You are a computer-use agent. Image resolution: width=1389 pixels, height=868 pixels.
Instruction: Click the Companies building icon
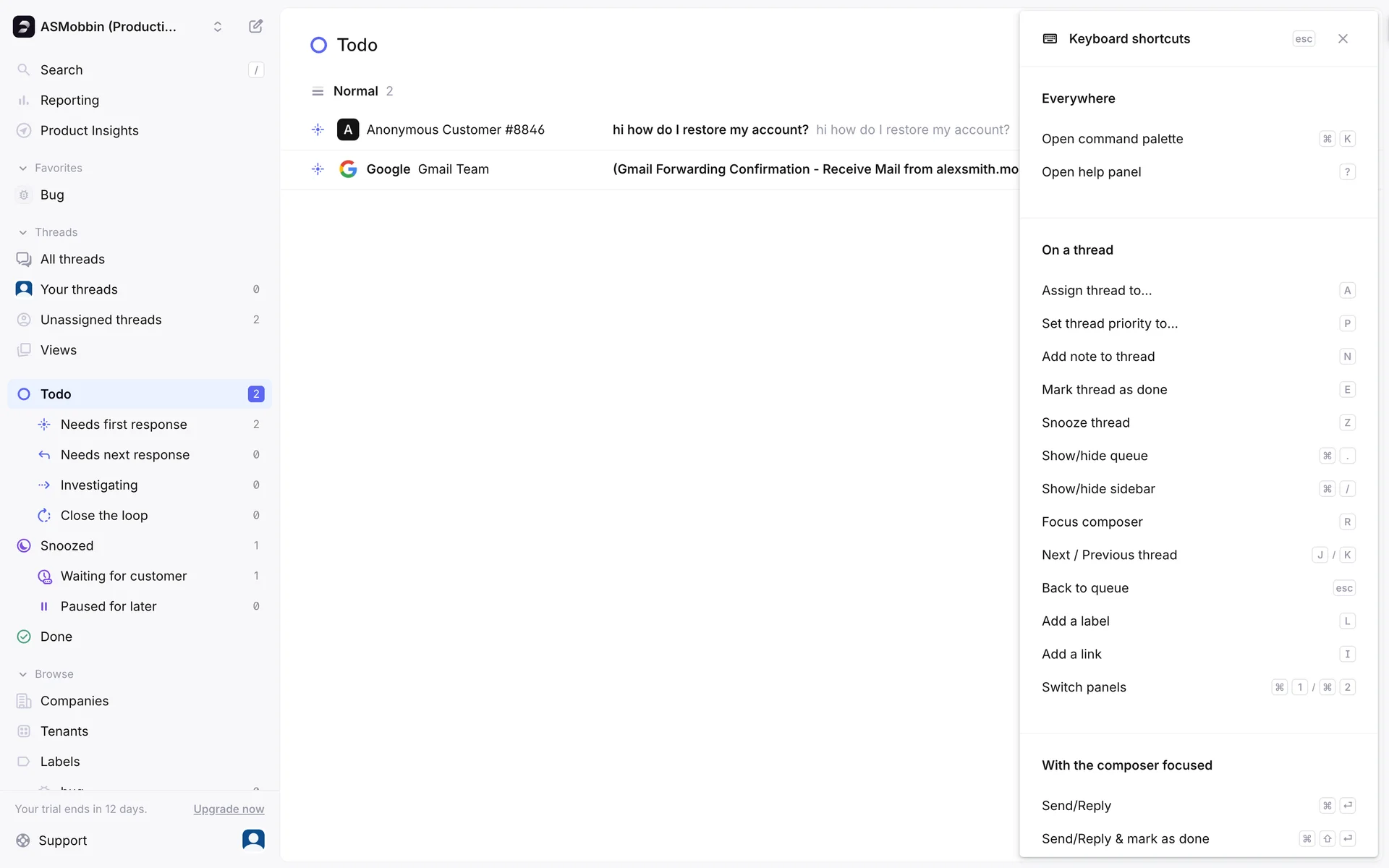point(24,701)
